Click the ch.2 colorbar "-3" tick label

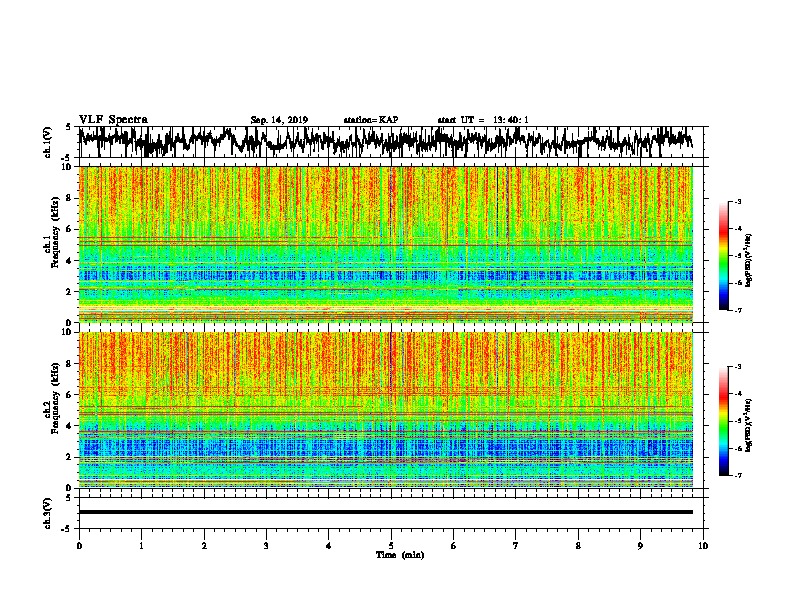click(x=737, y=367)
